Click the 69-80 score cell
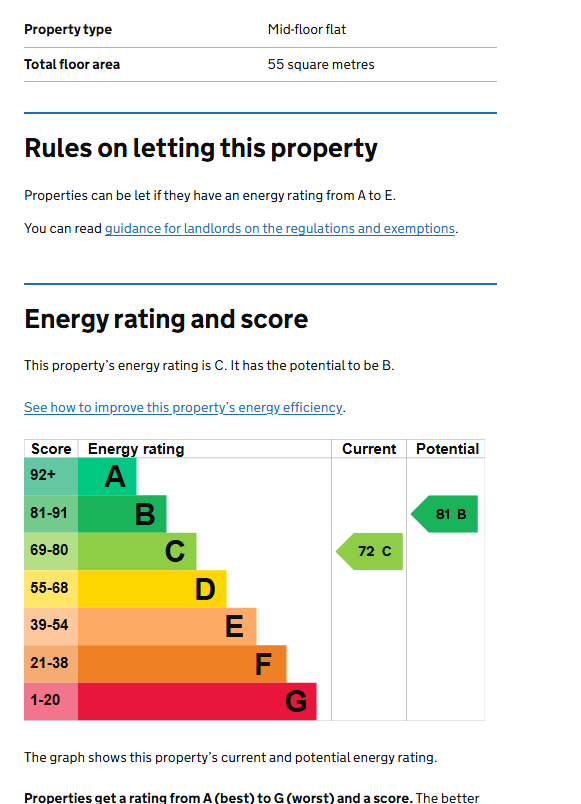The height and width of the screenshot is (804, 581). tap(51, 551)
